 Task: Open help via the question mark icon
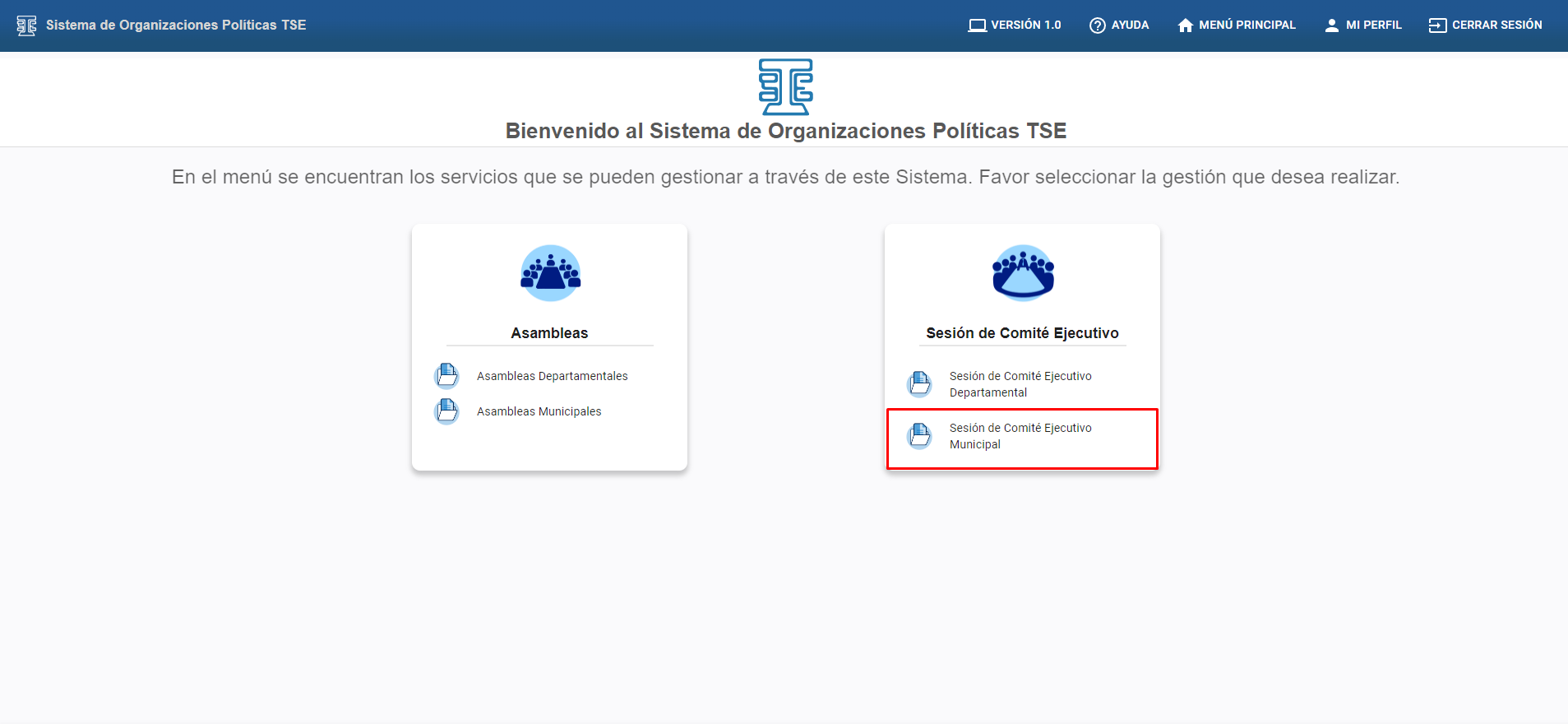tap(1097, 26)
